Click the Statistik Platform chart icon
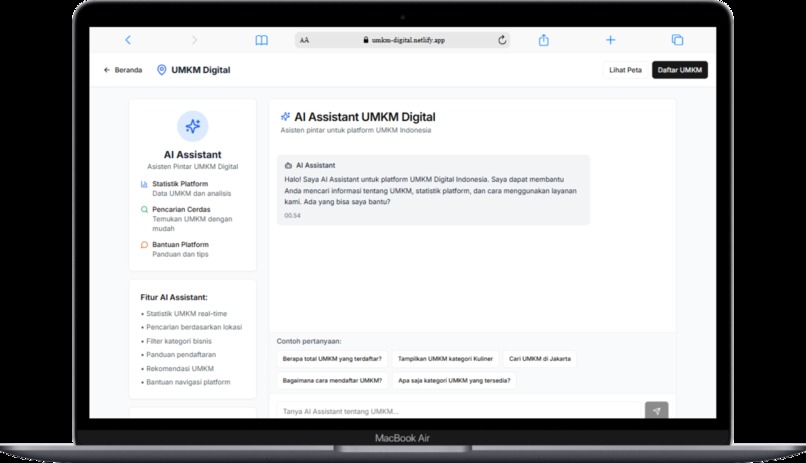 point(144,184)
